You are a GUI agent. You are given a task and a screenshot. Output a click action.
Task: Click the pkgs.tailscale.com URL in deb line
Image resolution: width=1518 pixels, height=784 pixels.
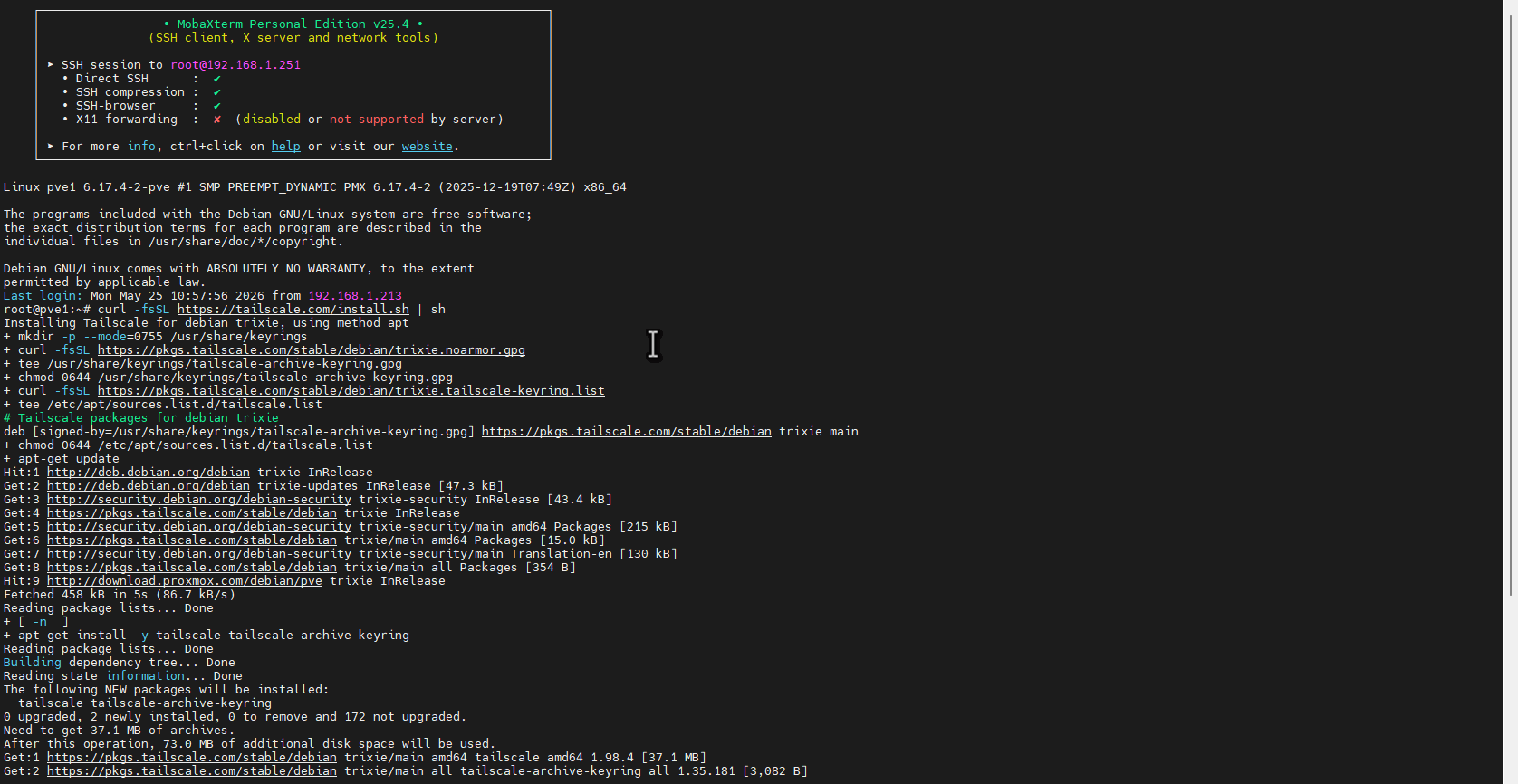(x=627, y=432)
